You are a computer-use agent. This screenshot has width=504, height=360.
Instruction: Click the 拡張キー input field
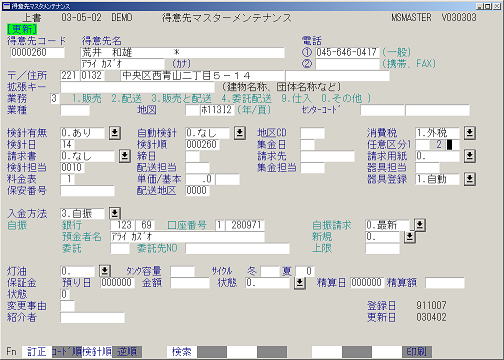(138, 87)
